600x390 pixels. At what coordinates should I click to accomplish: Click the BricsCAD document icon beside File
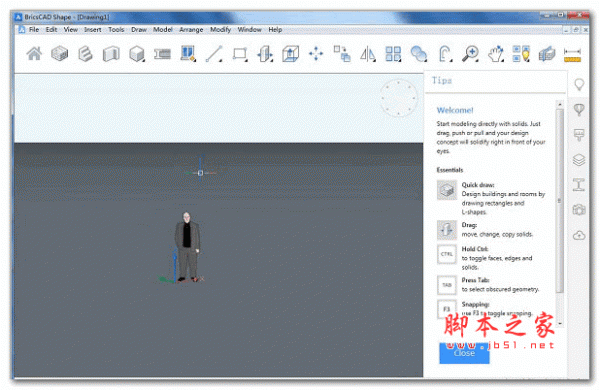click(22, 29)
